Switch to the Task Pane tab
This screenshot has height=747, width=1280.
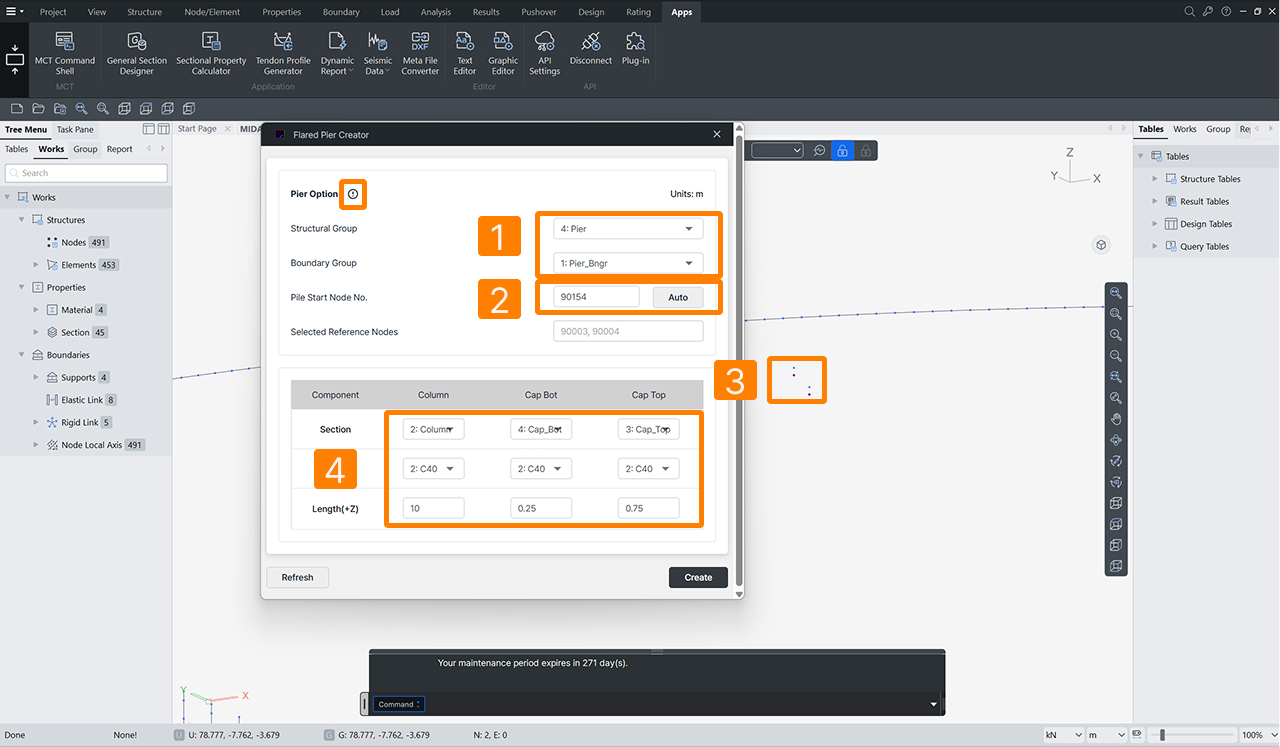pyautogui.click(x=75, y=129)
